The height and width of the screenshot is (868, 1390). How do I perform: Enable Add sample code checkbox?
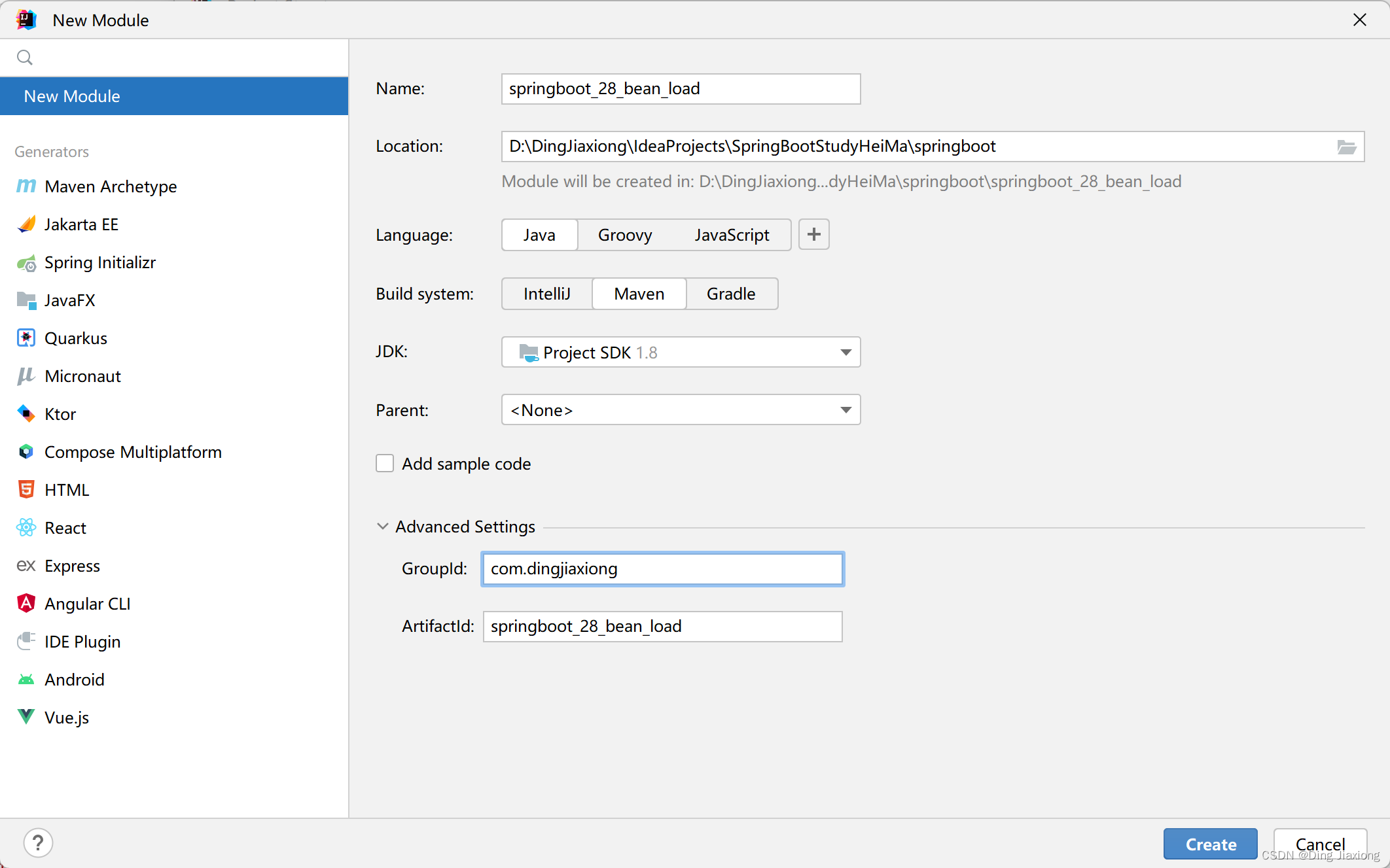click(x=385, y=463)
